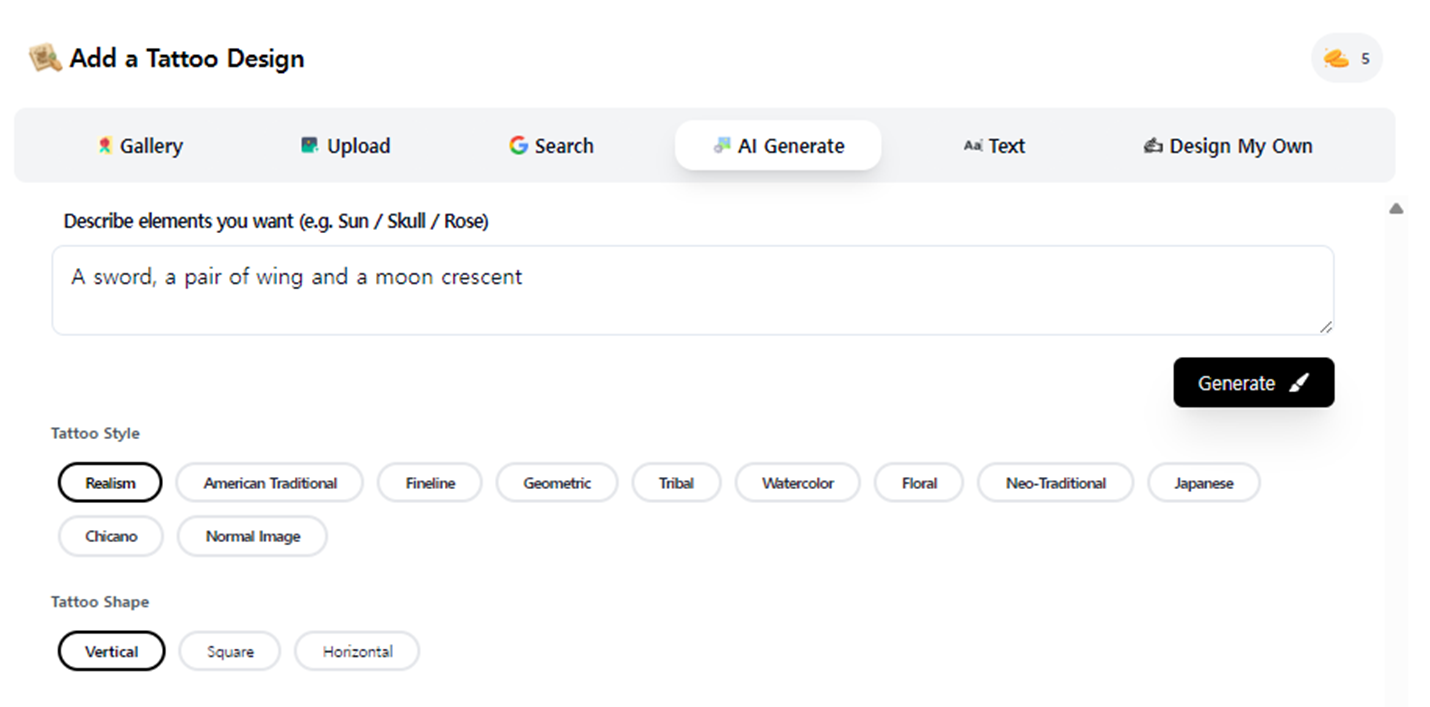1430x707 pixels.
Task: Switch to the Text tab
Action: [994, 146]
